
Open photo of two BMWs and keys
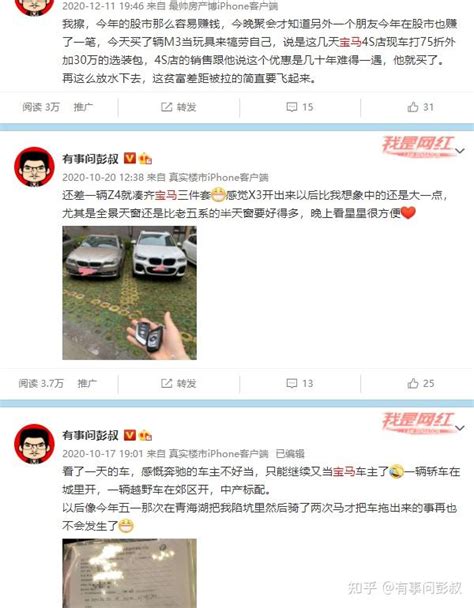(130, 293)
